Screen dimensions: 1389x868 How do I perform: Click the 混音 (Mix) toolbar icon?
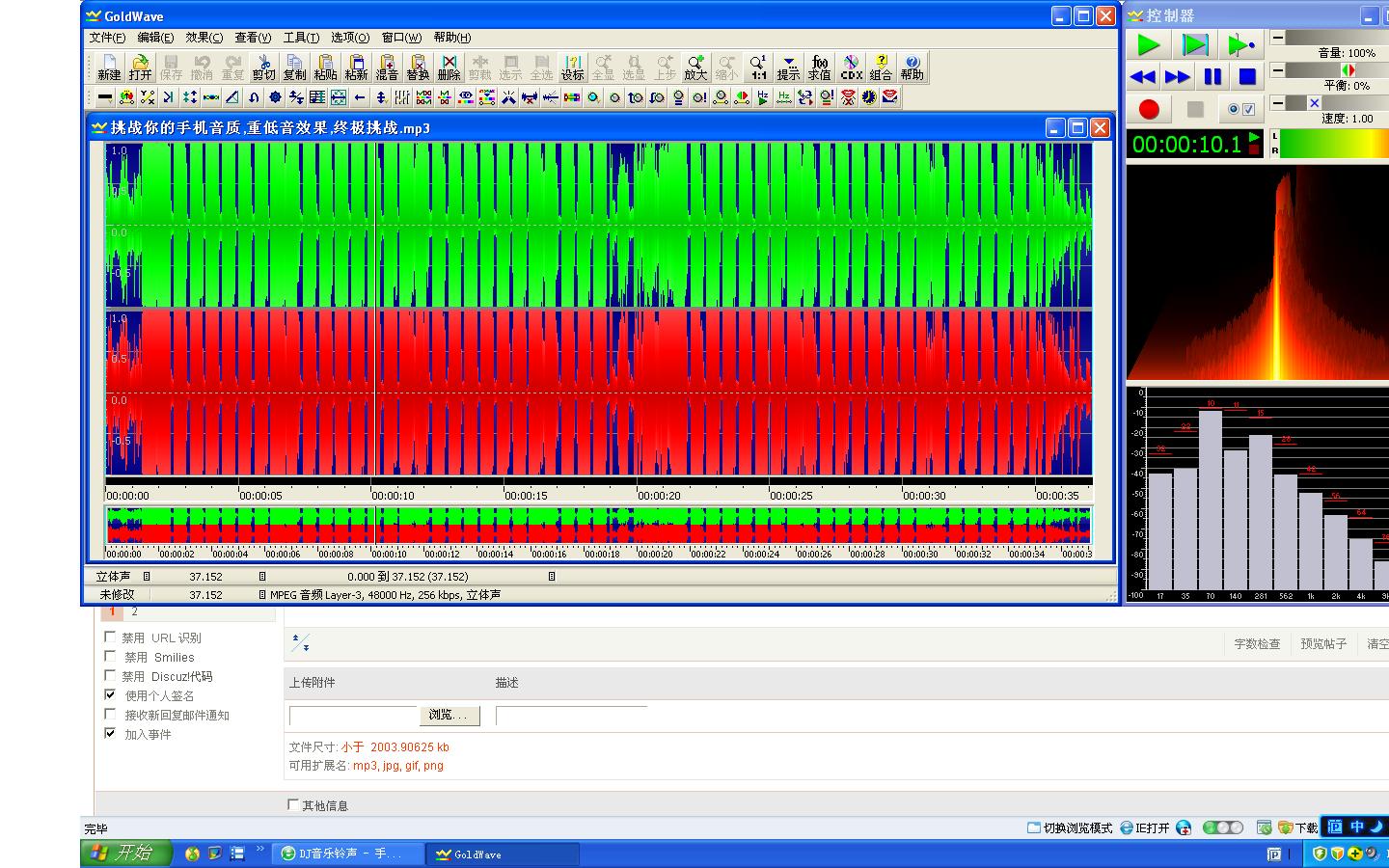point(387,68)
